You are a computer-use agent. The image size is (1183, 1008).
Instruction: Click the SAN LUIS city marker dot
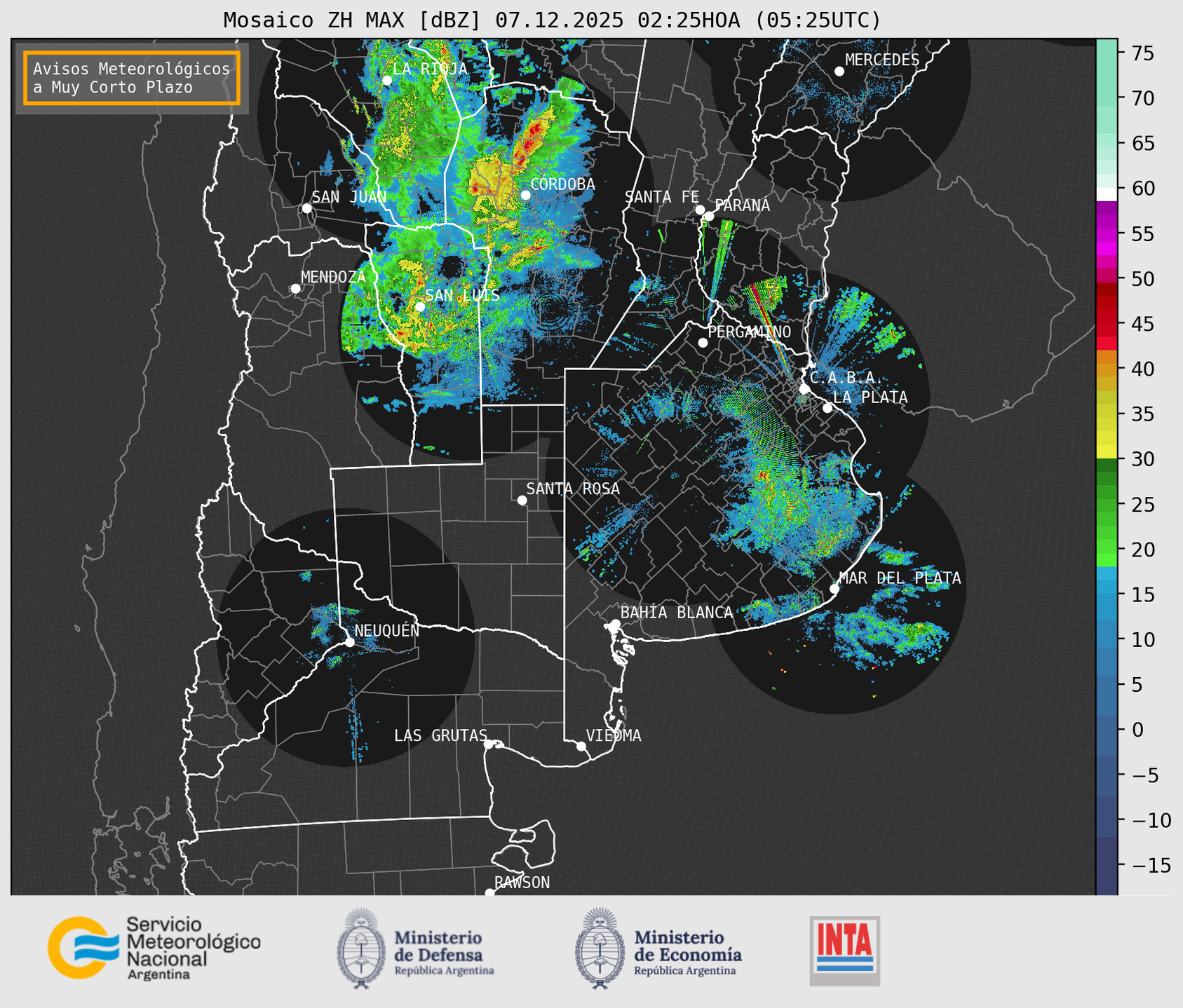tap(419, 306)
